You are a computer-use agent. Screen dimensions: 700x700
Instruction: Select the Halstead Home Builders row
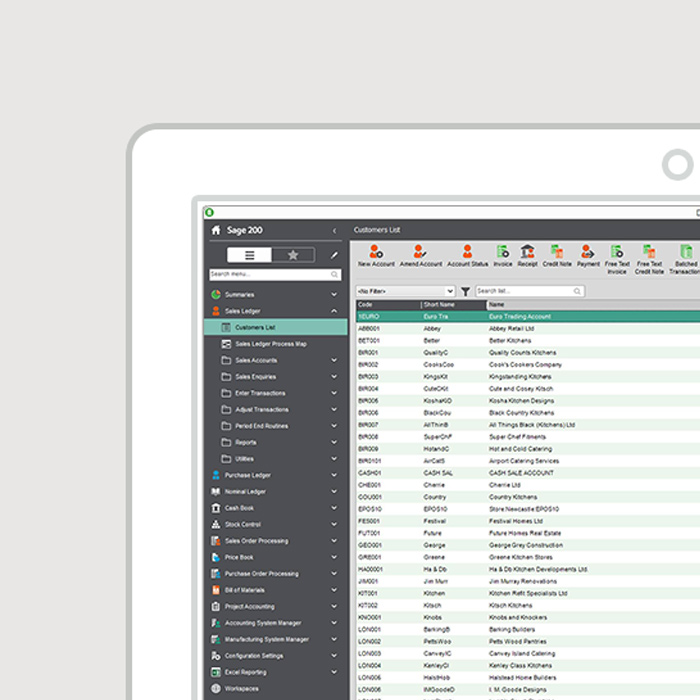(x=528, y=678)
